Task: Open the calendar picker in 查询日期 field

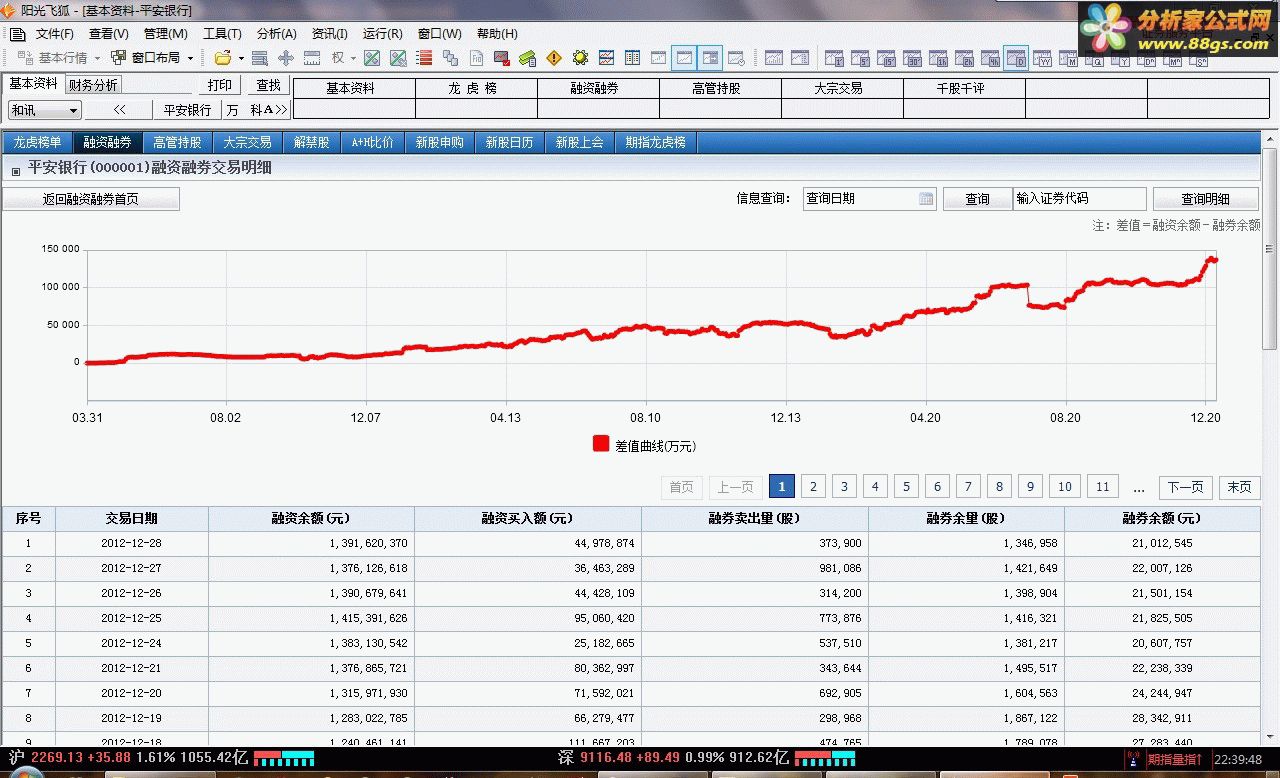Action: [x=926, y=199]
